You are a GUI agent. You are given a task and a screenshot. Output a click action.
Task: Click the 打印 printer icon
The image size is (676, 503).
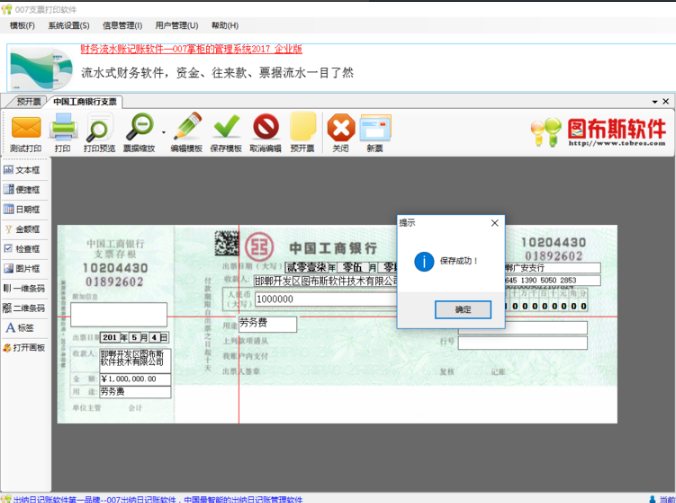point(63,127)
